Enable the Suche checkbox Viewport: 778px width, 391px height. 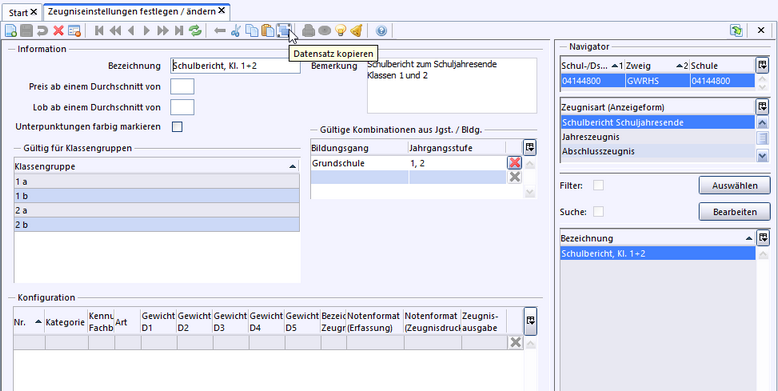(599, 212)
